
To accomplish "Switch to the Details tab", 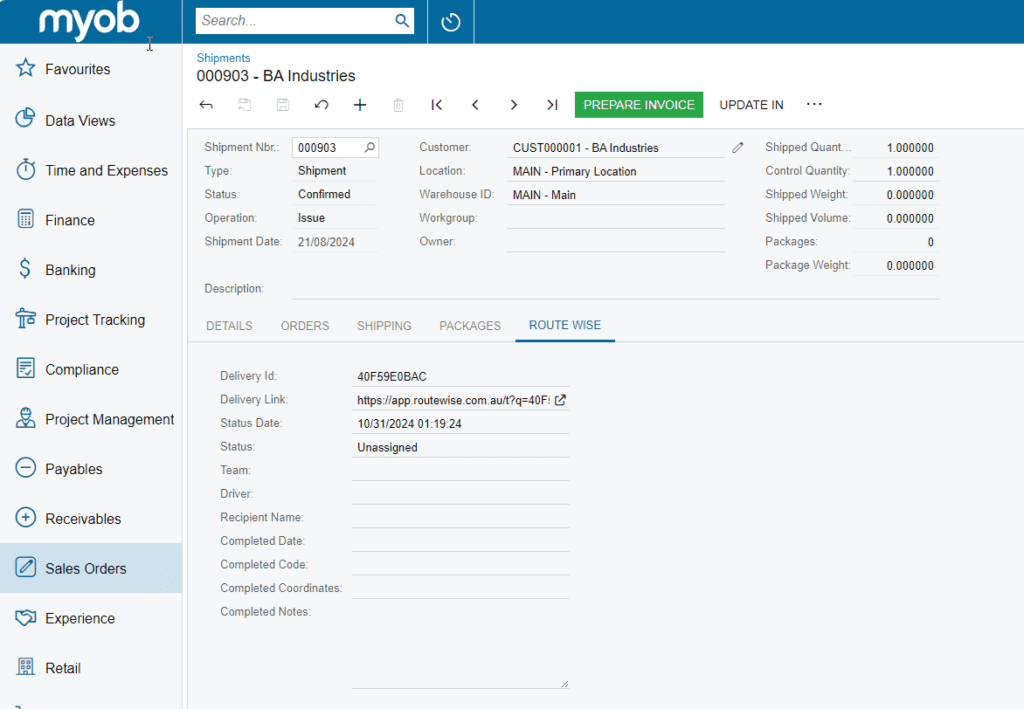I will pos(229,326).
